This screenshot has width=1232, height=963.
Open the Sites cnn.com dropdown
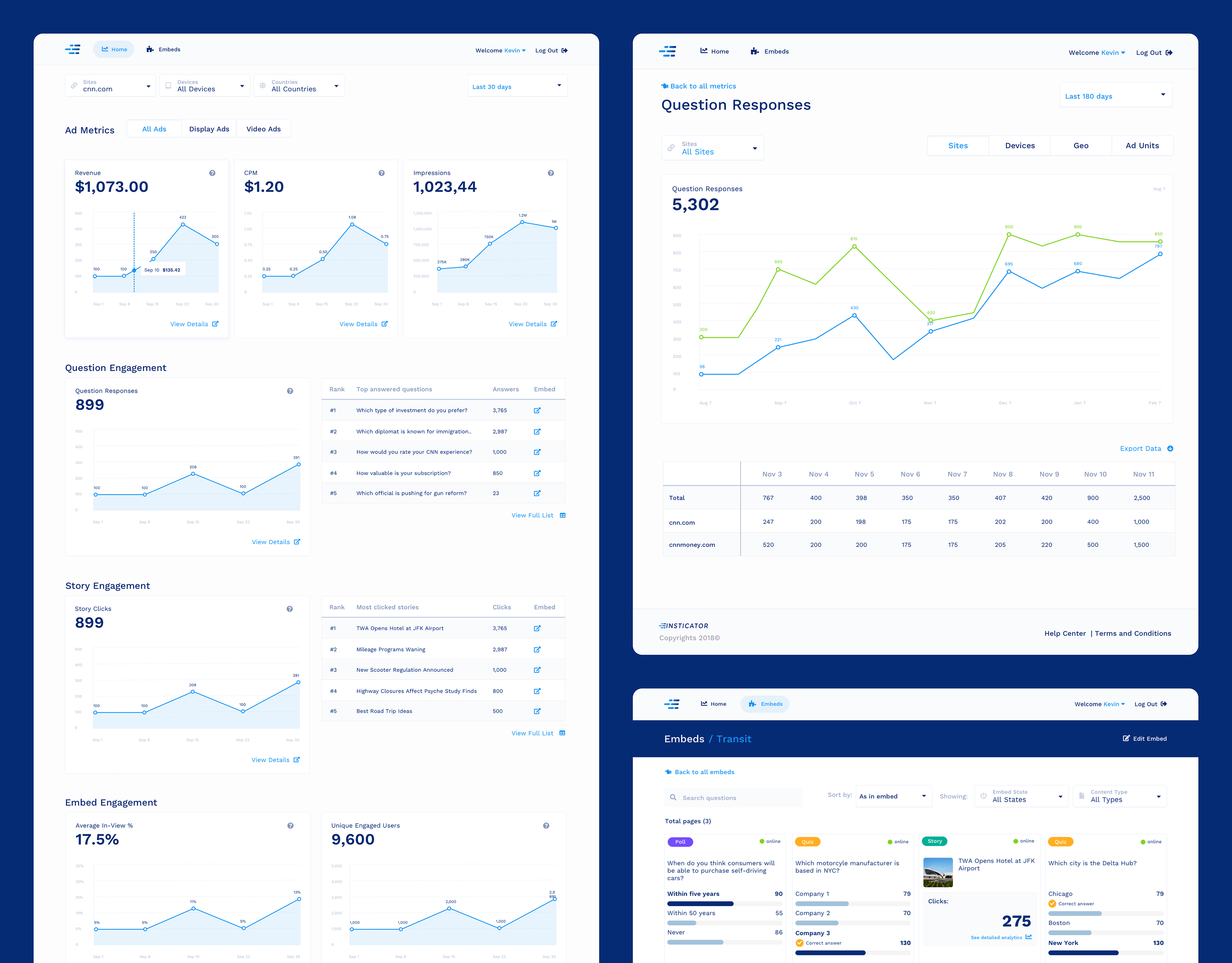[x=110, y=86]
